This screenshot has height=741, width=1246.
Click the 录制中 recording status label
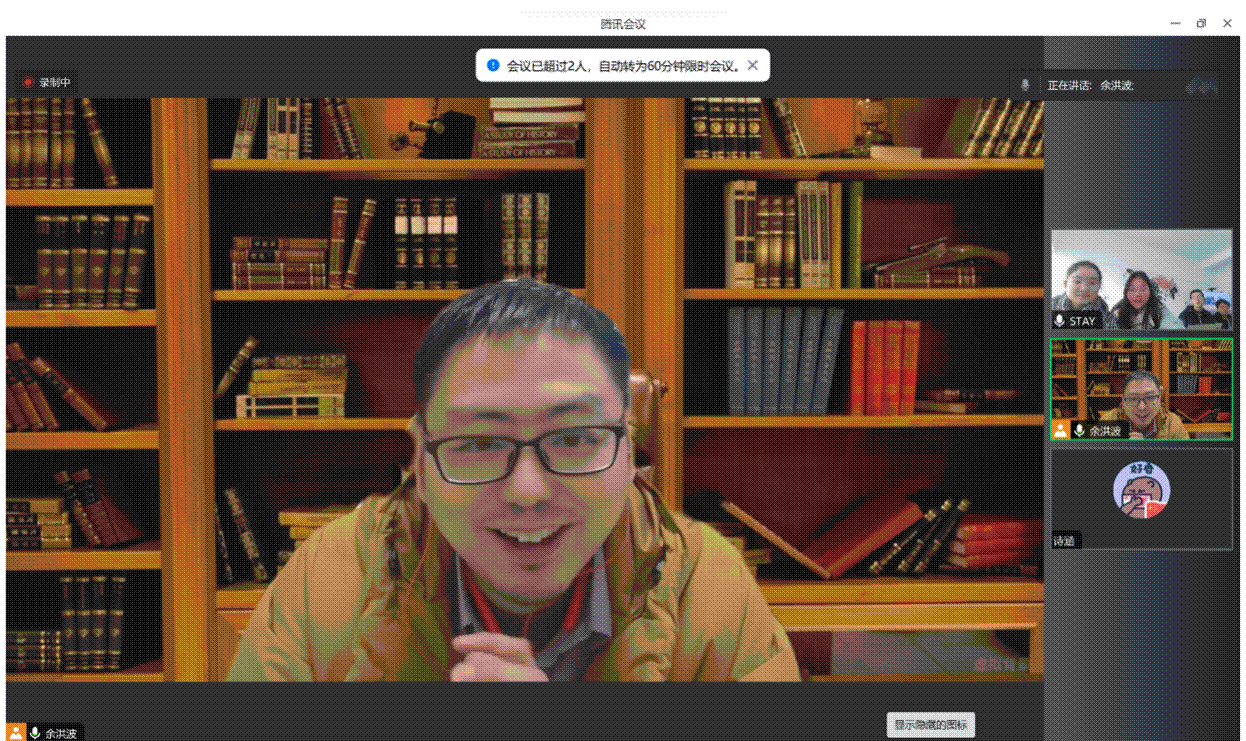[x=55, y=82]
